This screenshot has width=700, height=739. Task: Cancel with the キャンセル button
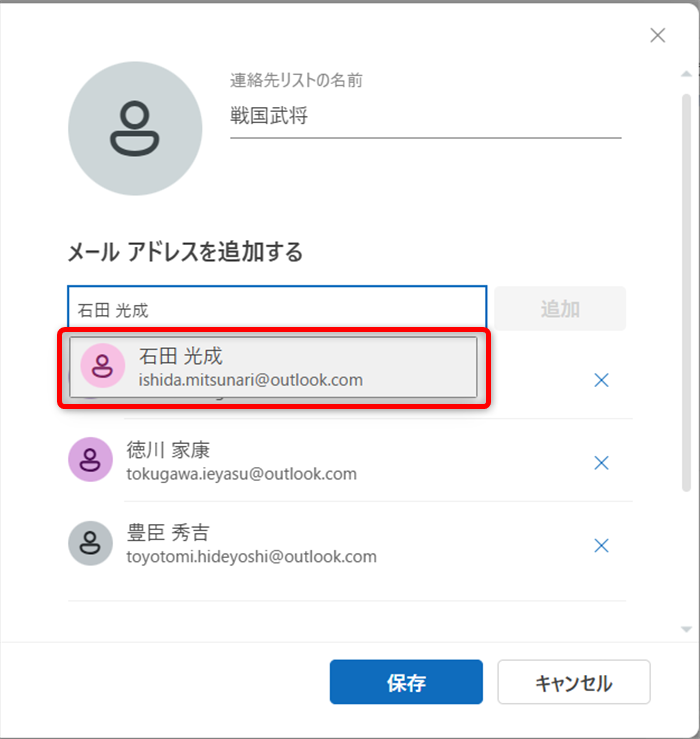click(574, 683)
